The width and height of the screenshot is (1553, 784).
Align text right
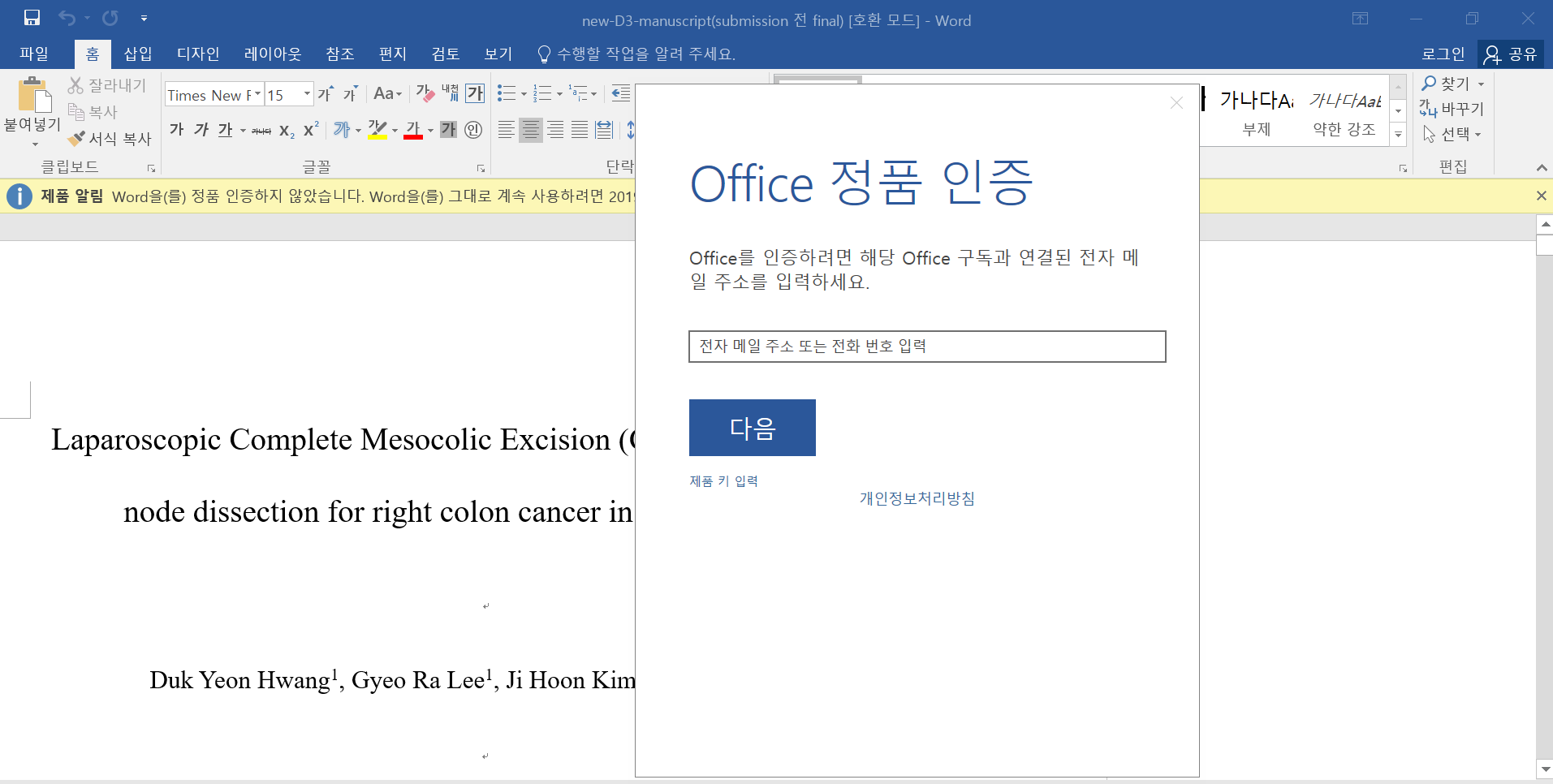pos(555,130)
